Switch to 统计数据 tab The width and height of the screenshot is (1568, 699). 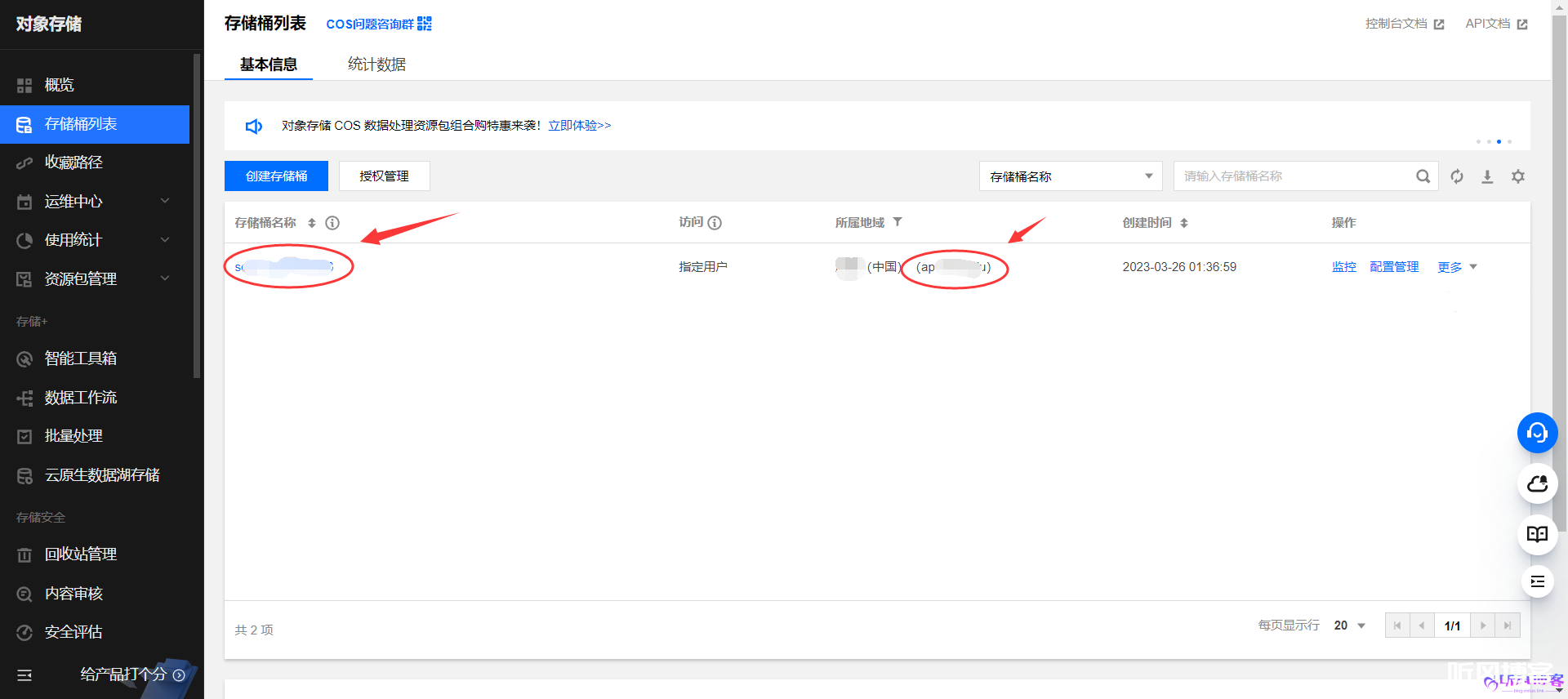[376, 65]
